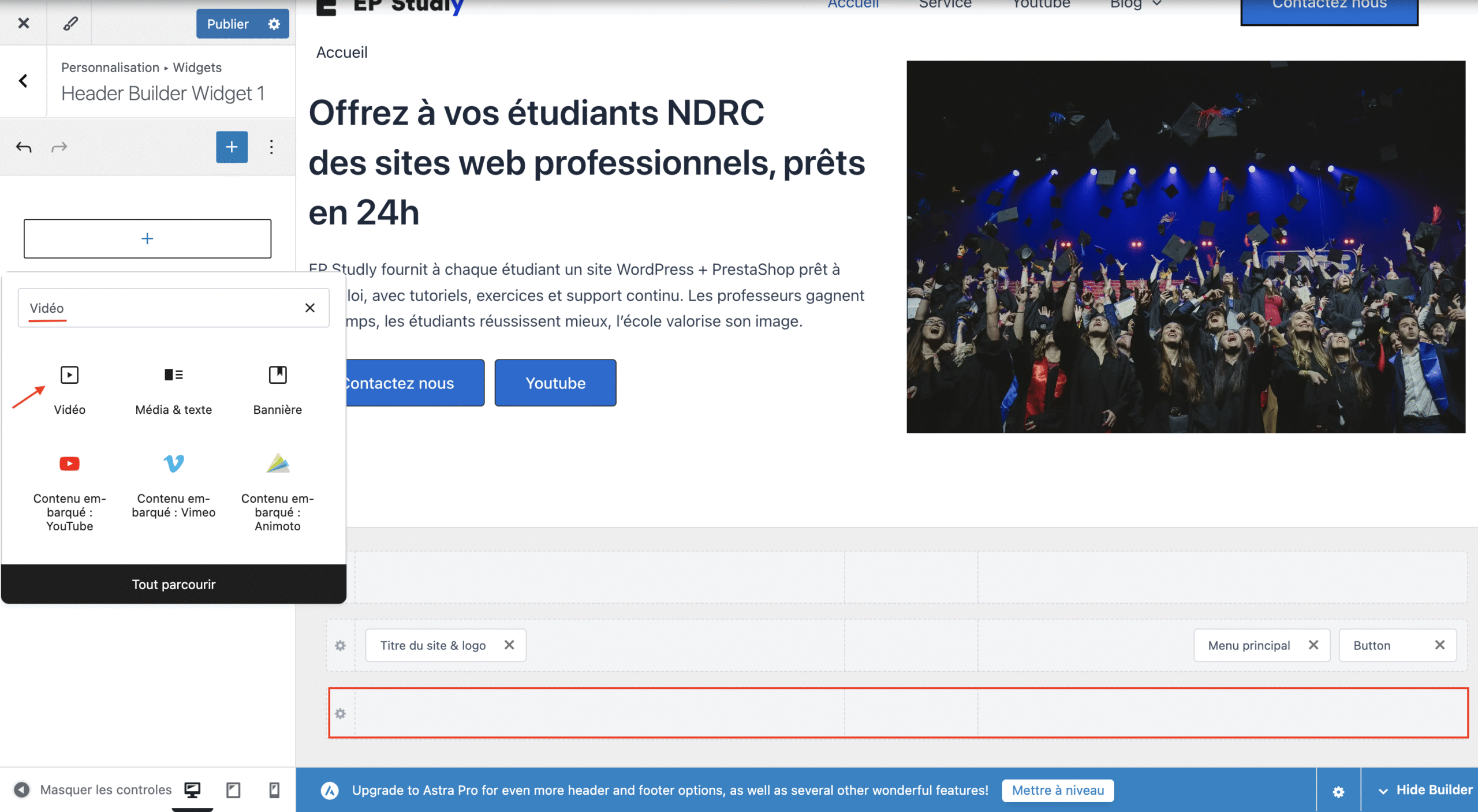Open the paintbrush theme icon
This screenshot has height=812, width=1478.
point(70,24)
